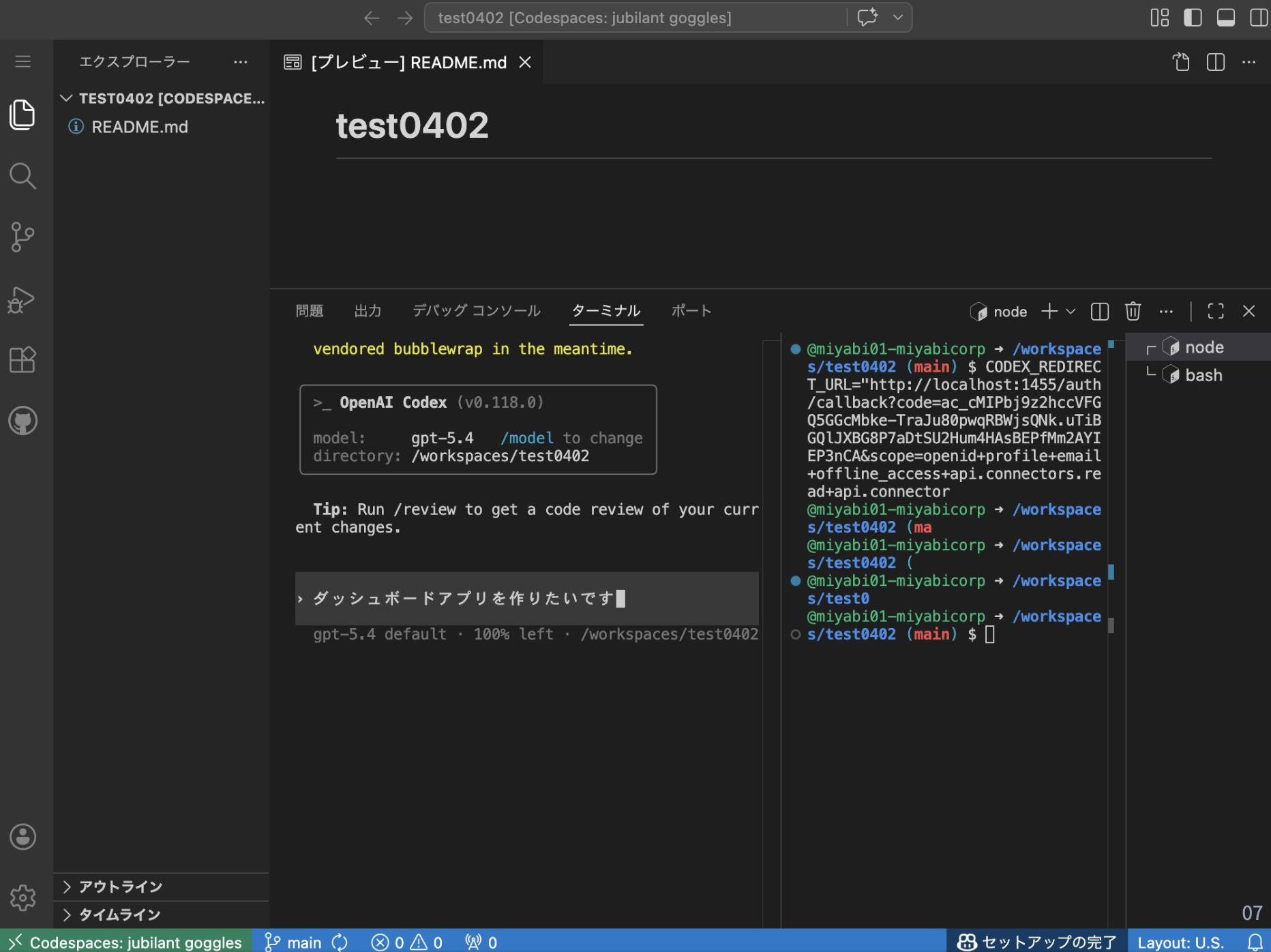Image resolution: width=1271 pixels, height=952 pixels.
Task: Open the Copilot chat dropdown chevron
Action: [x=898, y=18]
